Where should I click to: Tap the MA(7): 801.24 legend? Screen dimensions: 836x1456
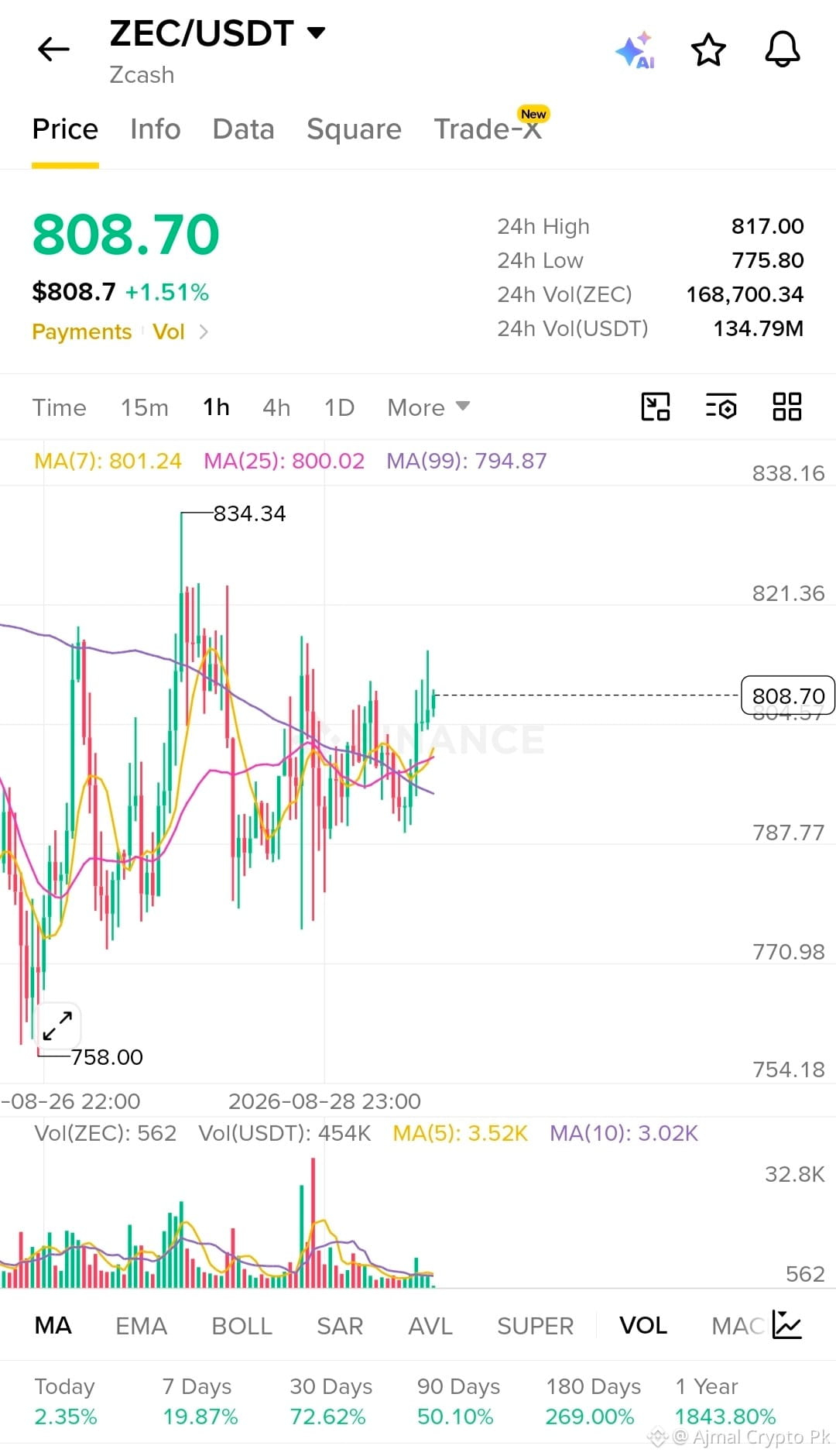click(x=108, y=461)
